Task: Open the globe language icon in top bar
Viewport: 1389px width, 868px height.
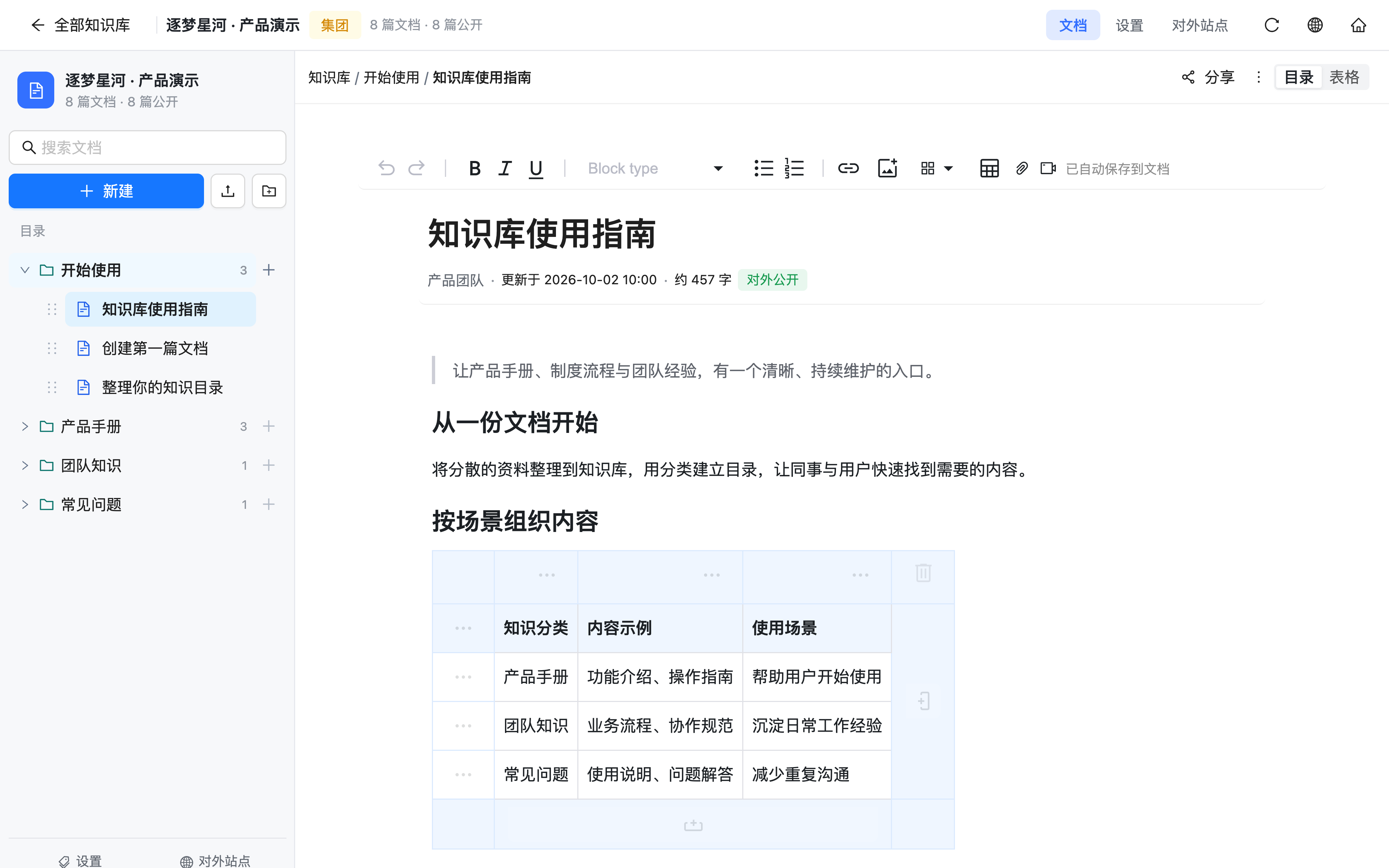Action: [x=1315, y=25]
